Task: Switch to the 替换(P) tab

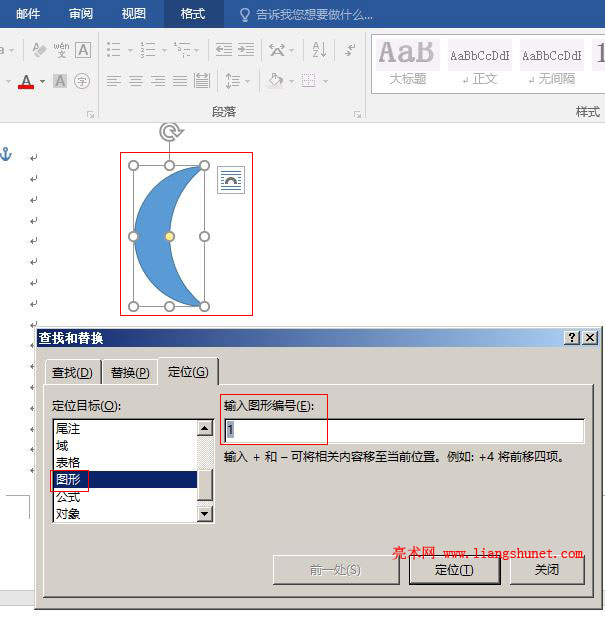Action: [x=130, y=372]
